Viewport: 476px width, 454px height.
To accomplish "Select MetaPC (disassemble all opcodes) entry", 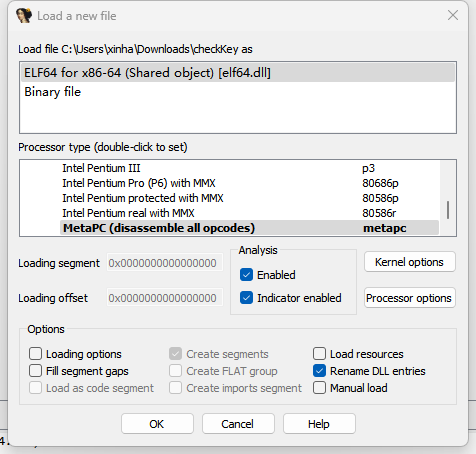I will click(249, 228).
